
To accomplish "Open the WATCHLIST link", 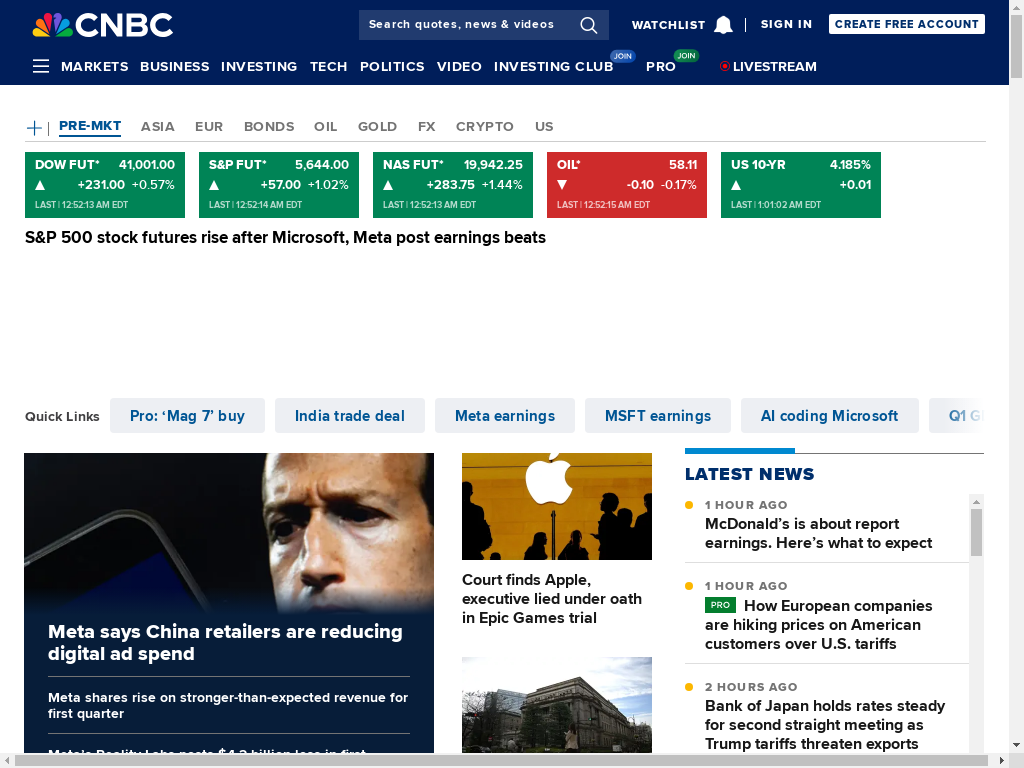I will tap(668, 25).
